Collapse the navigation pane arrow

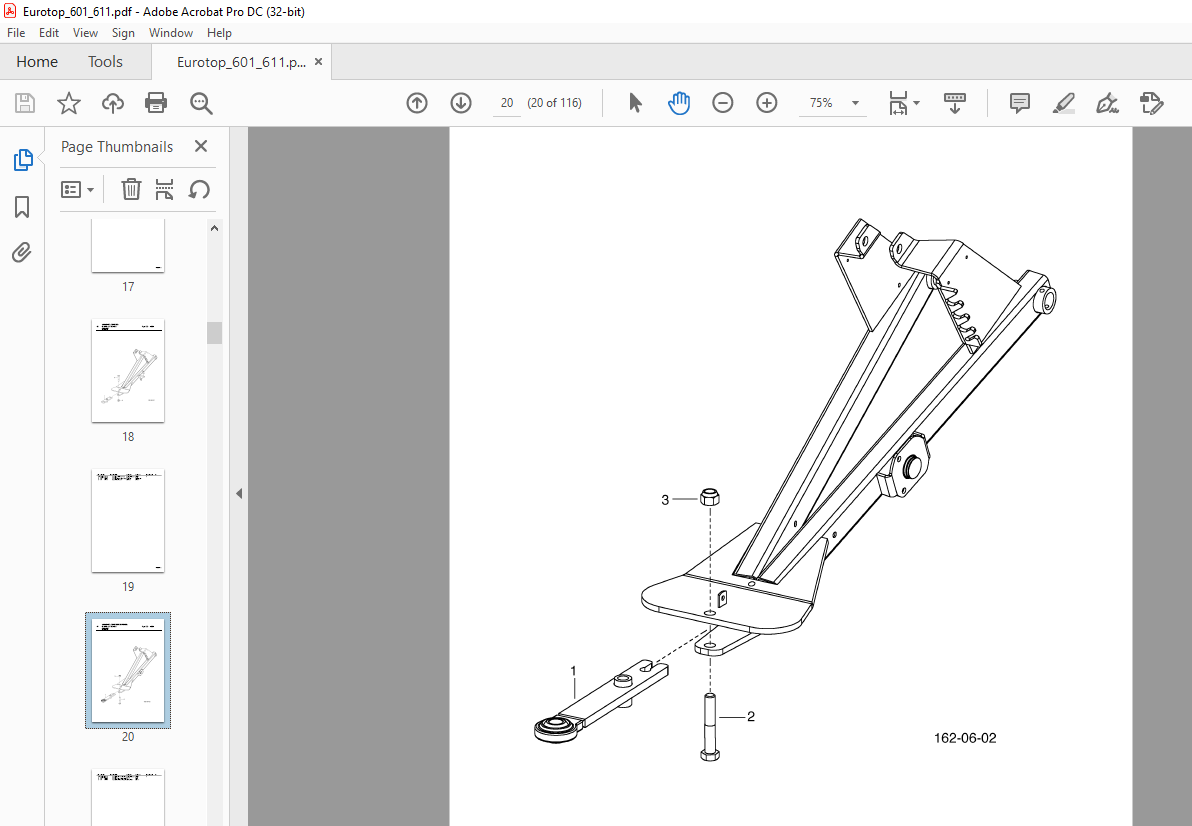(239, 493)
